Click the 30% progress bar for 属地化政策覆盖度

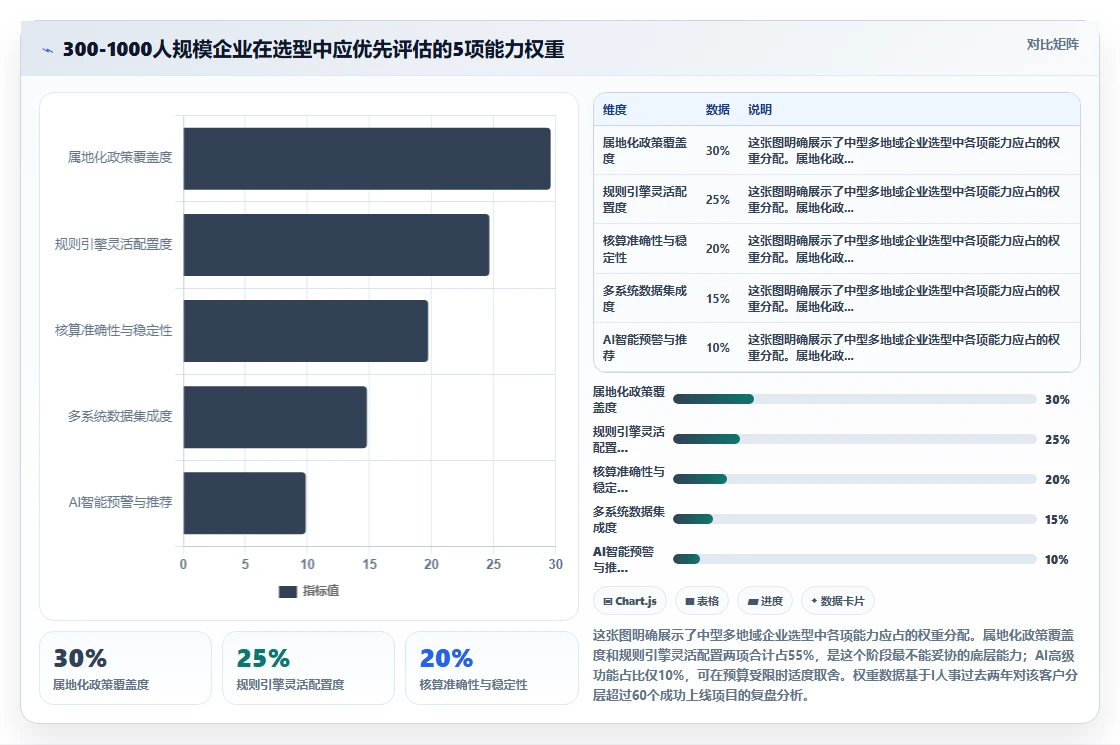click(x=855, y=399)
